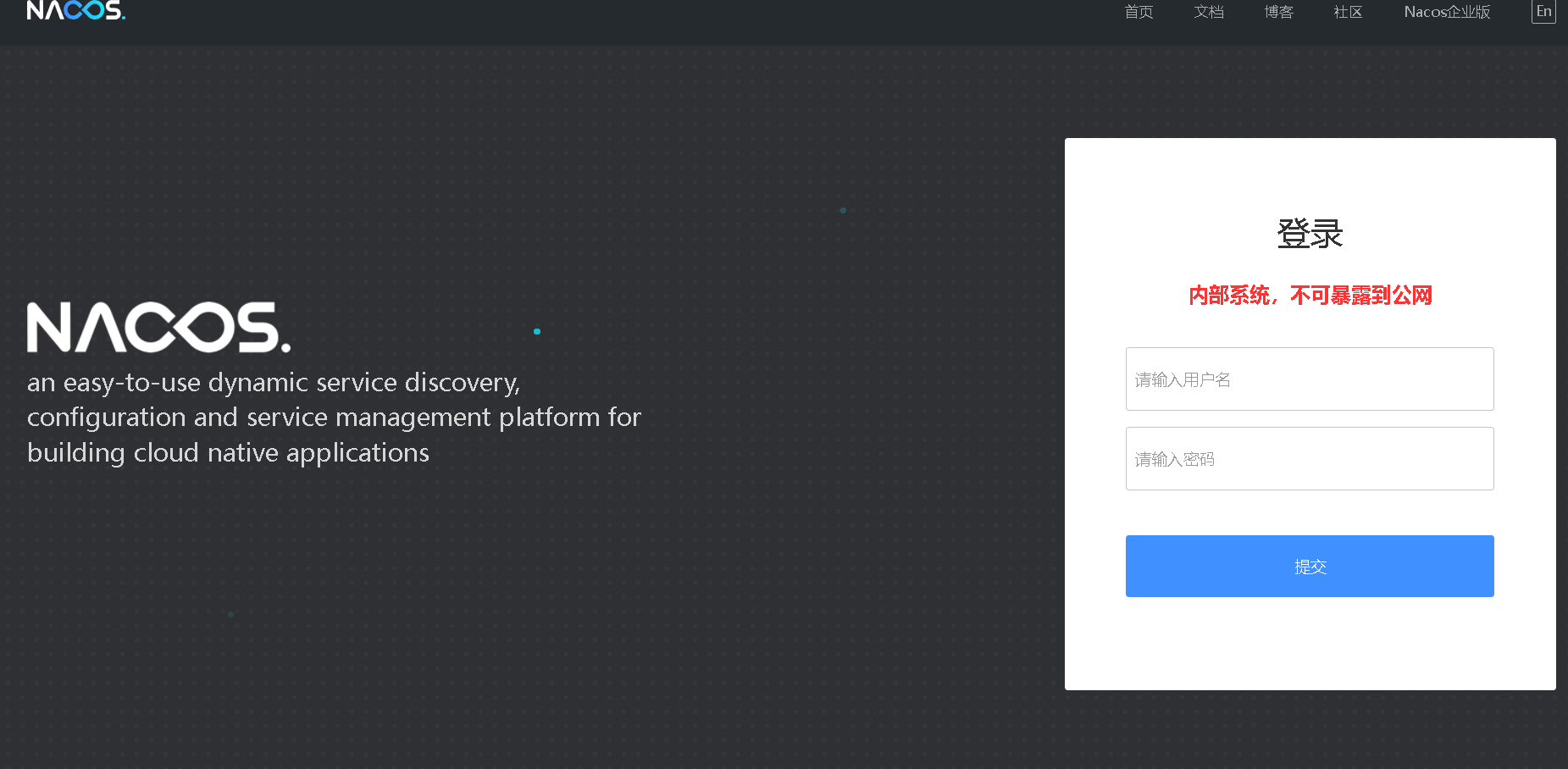
Task: Click the red 内部系统 warning text
Action: (1310, 296)
